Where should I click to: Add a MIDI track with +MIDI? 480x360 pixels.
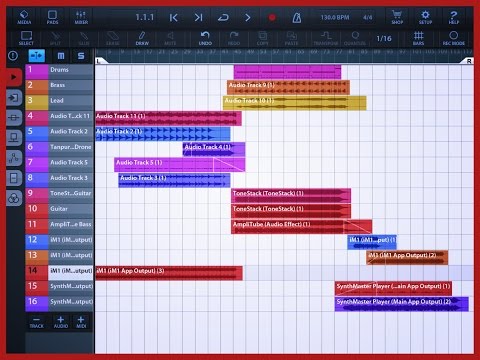[81, 322]
